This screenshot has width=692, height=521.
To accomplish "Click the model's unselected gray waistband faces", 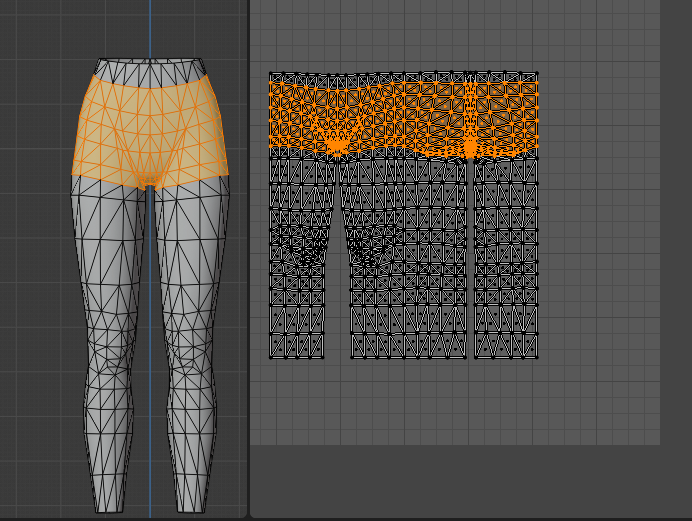I will 151,72.
